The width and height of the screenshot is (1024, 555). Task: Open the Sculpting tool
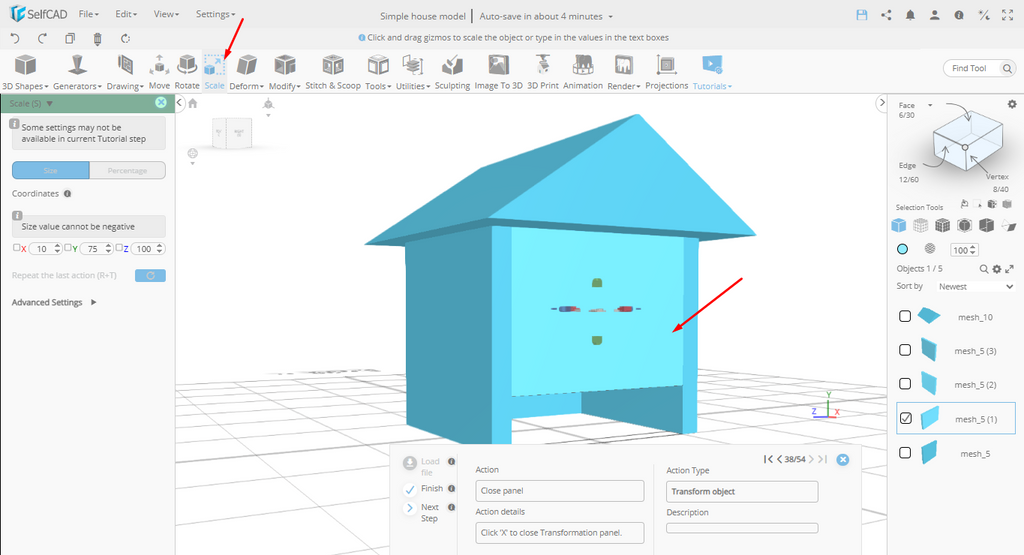point(452,71)
